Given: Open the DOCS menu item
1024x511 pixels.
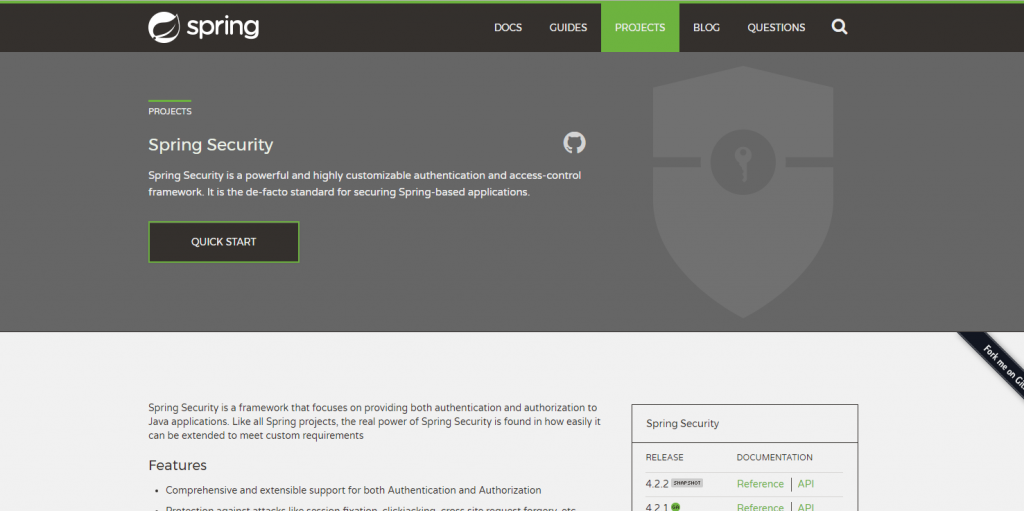Looking at the screenshot, I should click(508, 28).
